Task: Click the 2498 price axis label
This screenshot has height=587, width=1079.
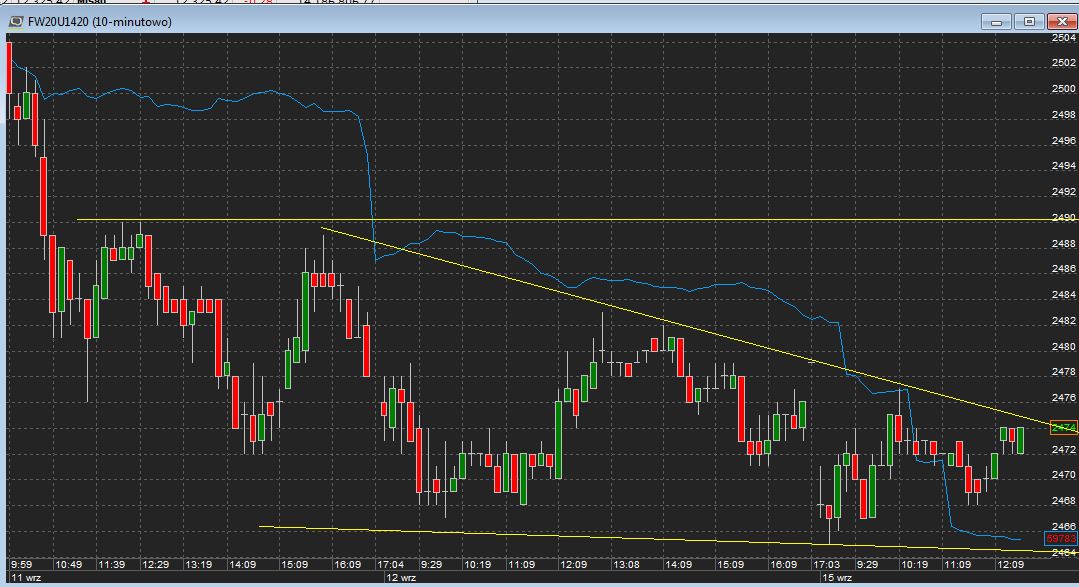Action: tap(1064, 114)
